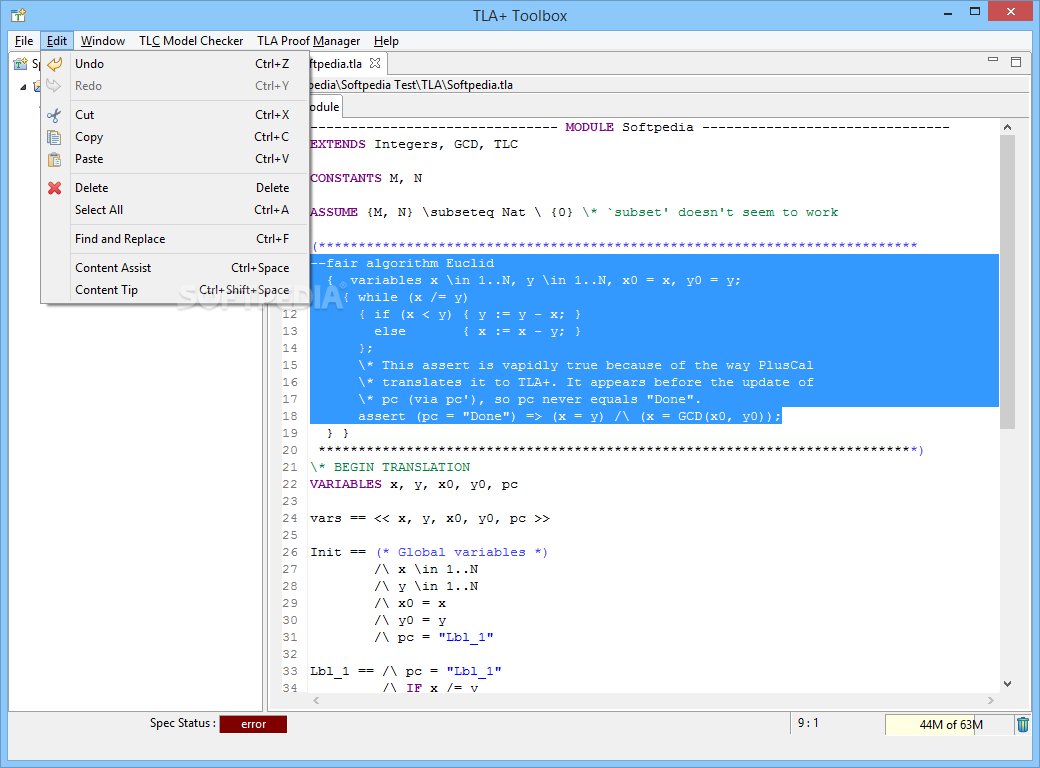Close the Softpedia.tla editor tab
Image resolution: width=1040 pixels, height=768 pixels.
point(375,63)
